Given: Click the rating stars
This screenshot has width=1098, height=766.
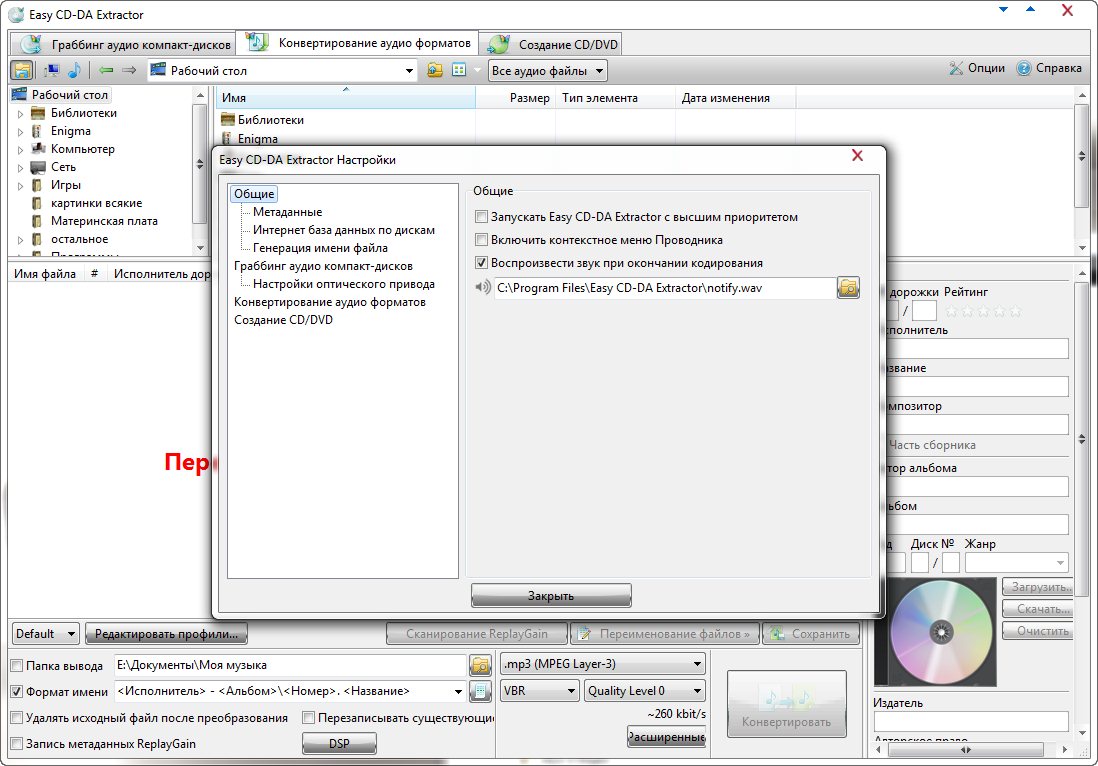Looking at the screenshot, I should [983, 311].
